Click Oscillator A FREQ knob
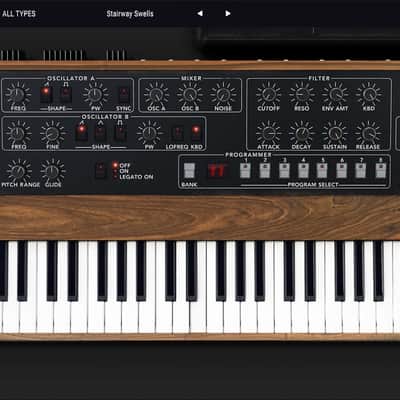 click(18, 94)
